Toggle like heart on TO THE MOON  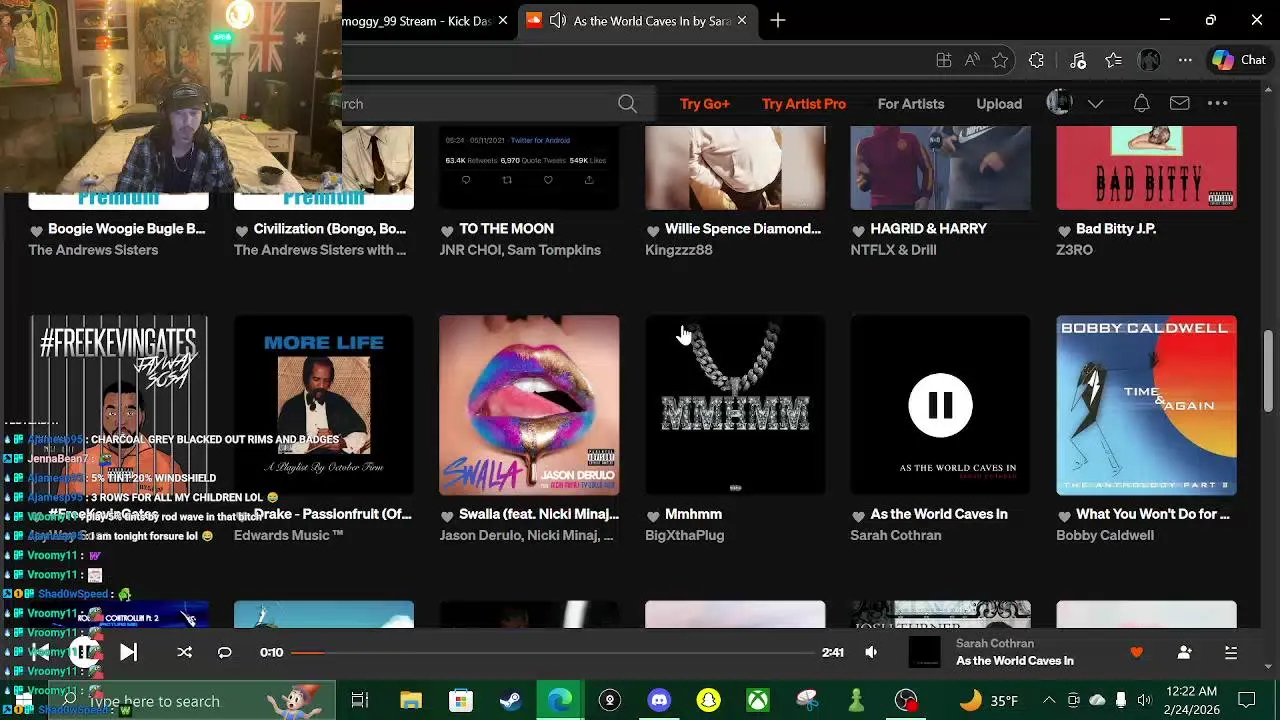pos(447,231)
